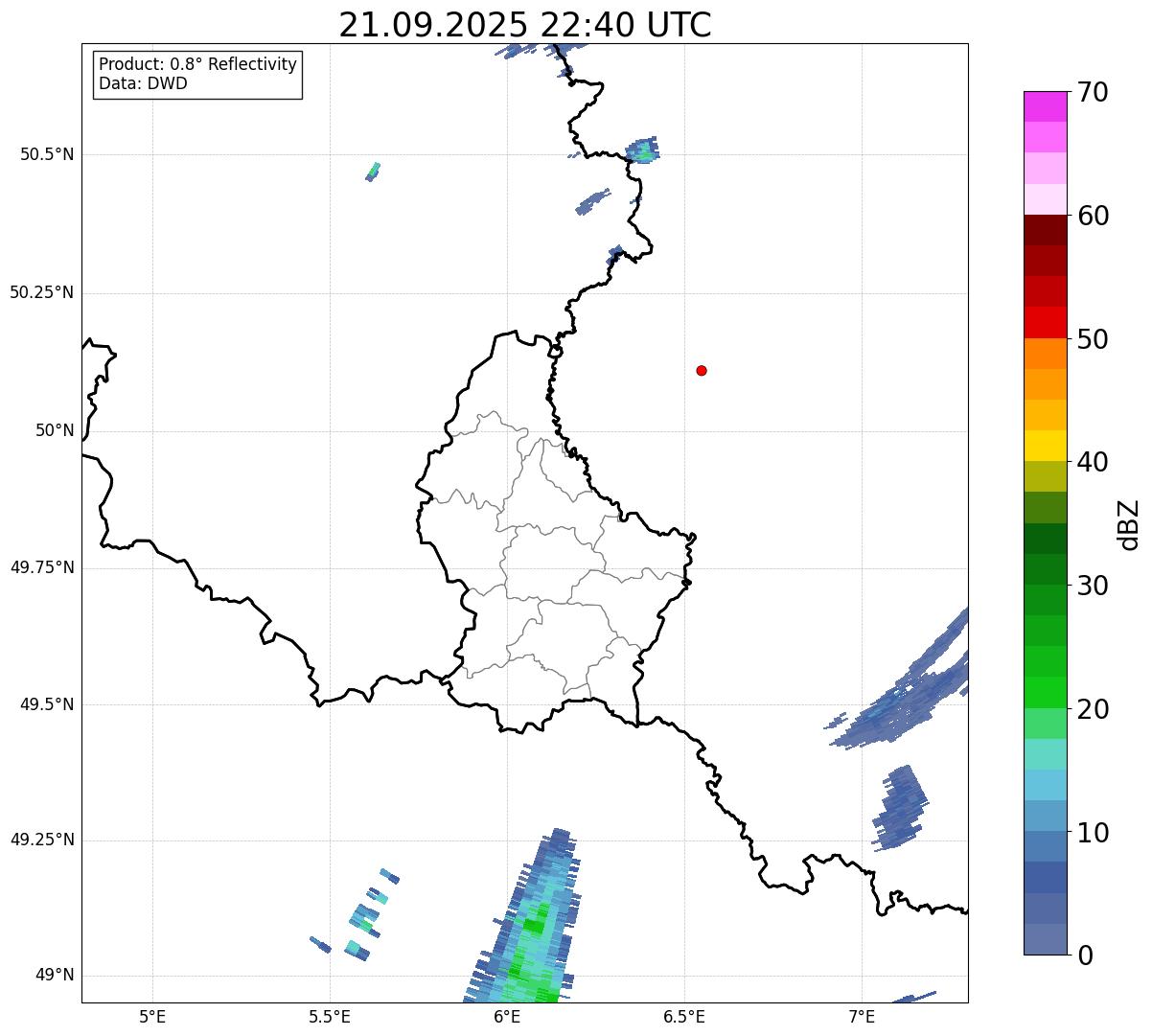Click the 49.25°N latitude label

coord(42,840)
